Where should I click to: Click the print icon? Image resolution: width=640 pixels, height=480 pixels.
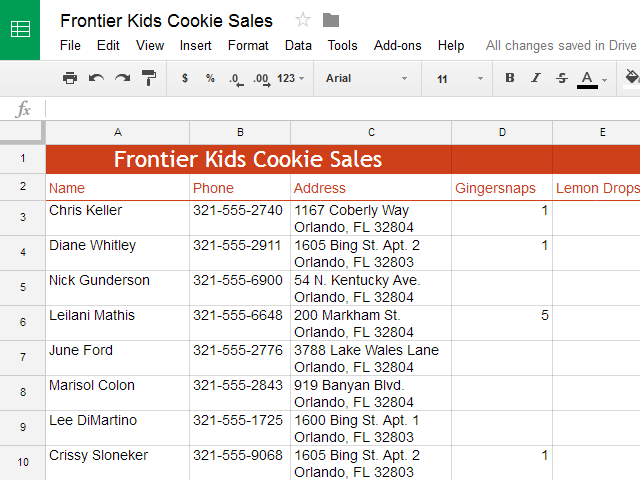click(70, 78)
